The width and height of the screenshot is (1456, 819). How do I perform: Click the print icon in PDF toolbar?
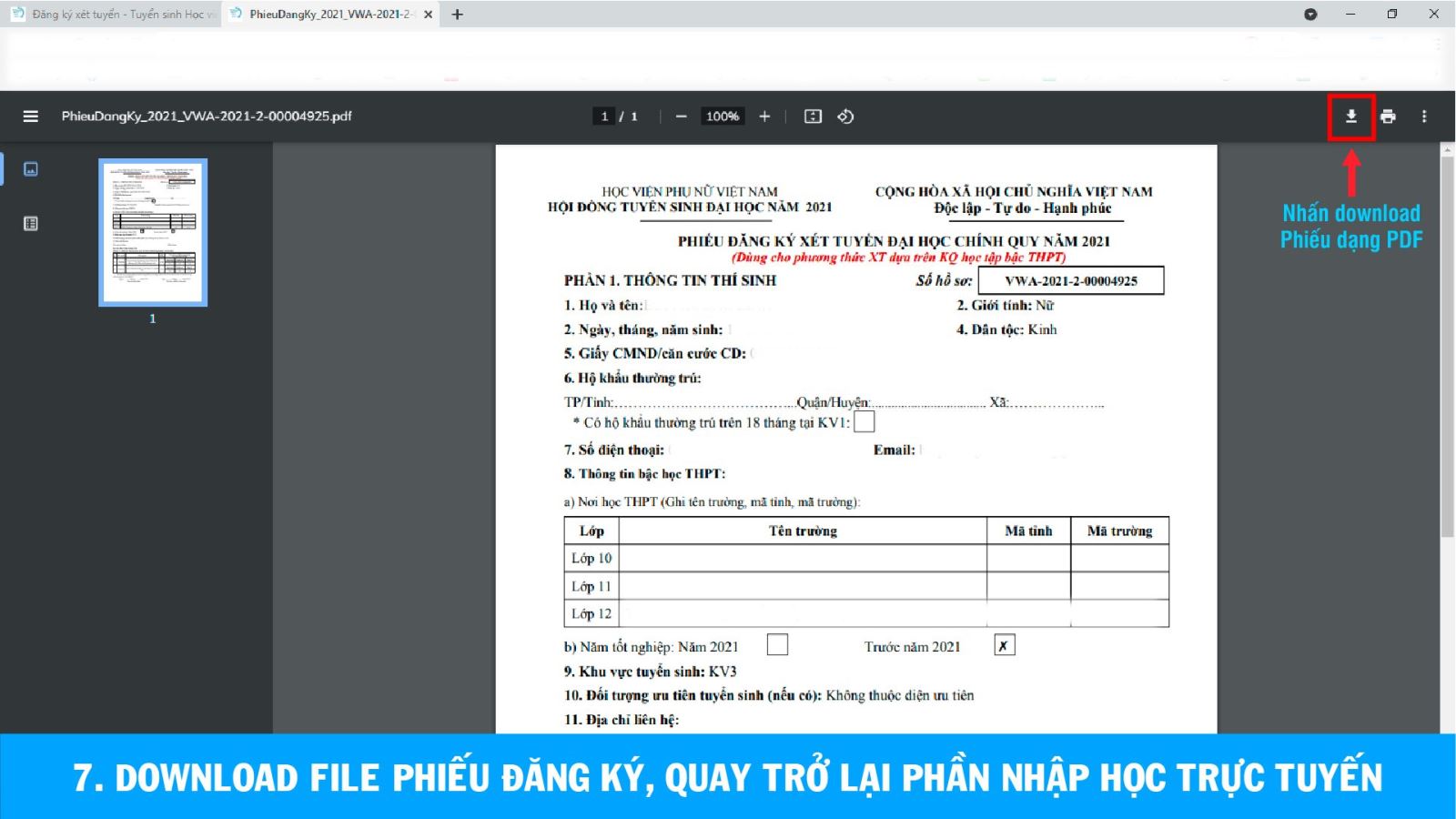click(x=1388, y=116)
